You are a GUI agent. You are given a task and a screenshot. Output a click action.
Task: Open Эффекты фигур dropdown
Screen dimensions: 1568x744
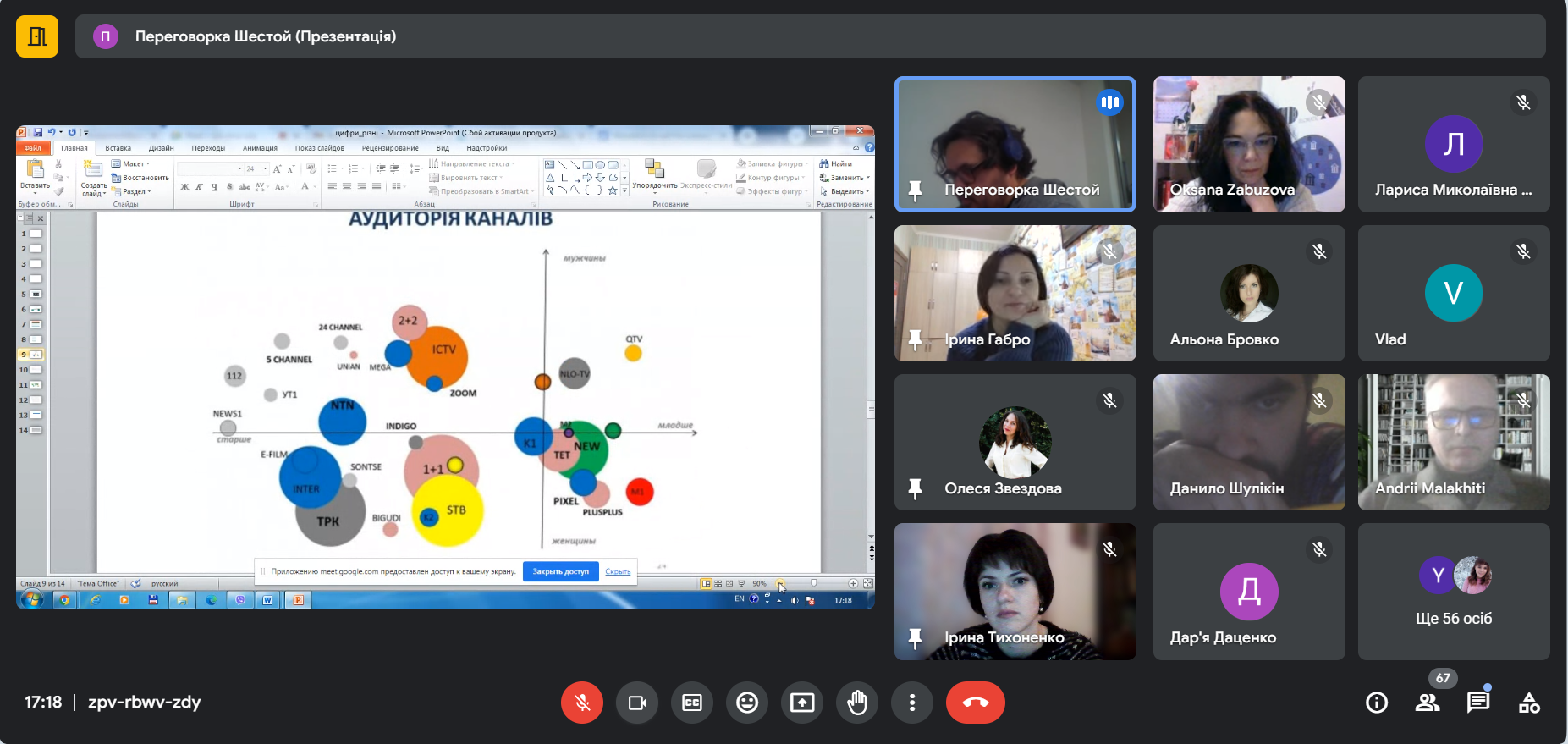[773, 191]
